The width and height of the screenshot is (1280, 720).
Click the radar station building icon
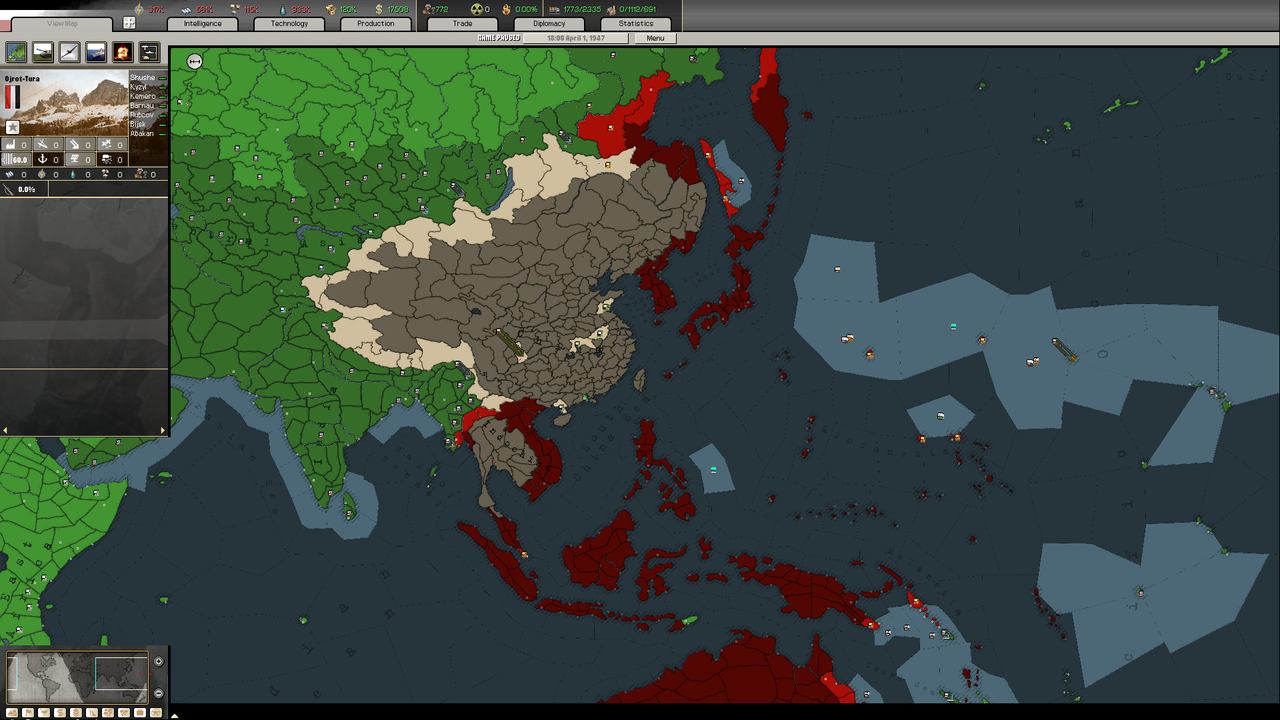click(x=75, y=159)
